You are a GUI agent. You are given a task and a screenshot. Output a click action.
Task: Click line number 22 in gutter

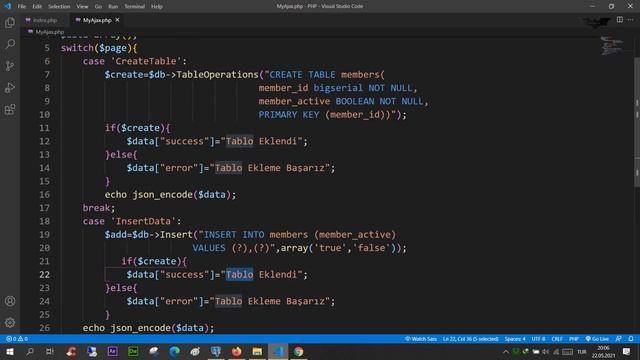44,275
